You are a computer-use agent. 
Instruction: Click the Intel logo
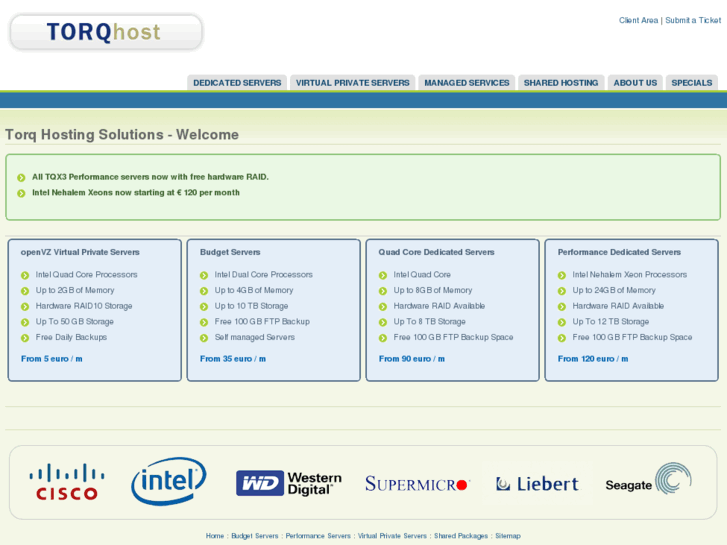click(169, 481)
